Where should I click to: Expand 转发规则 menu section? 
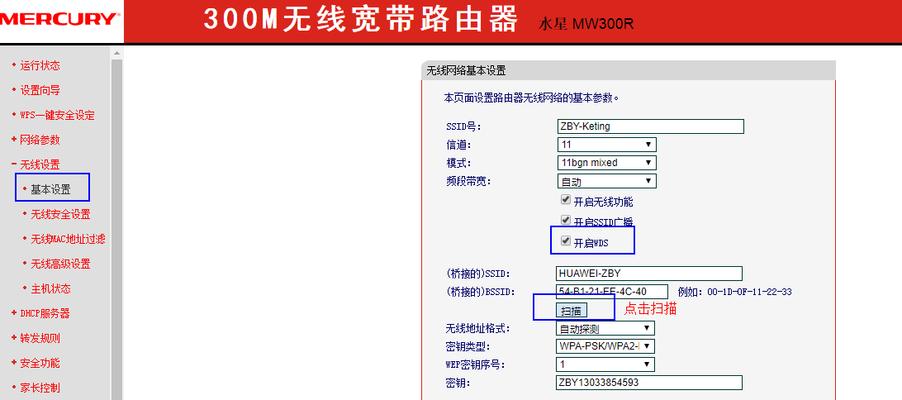pos(40,338)
